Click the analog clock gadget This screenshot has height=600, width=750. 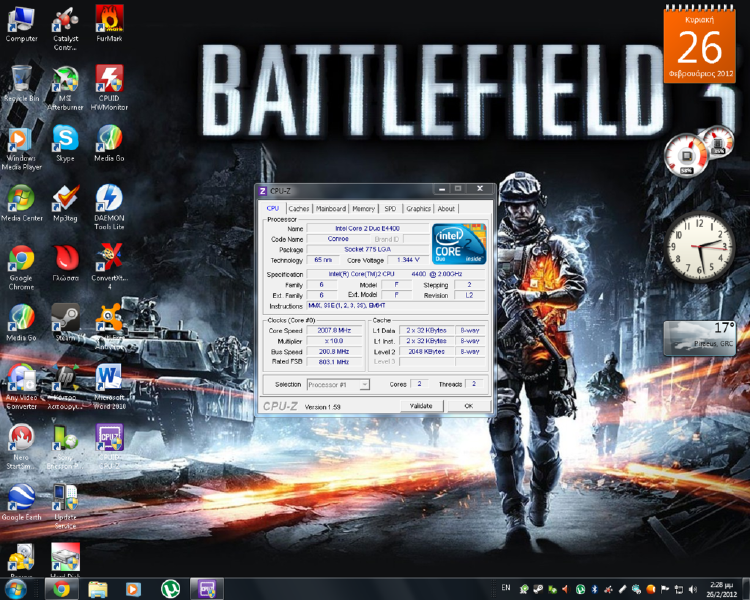(699, 246)
